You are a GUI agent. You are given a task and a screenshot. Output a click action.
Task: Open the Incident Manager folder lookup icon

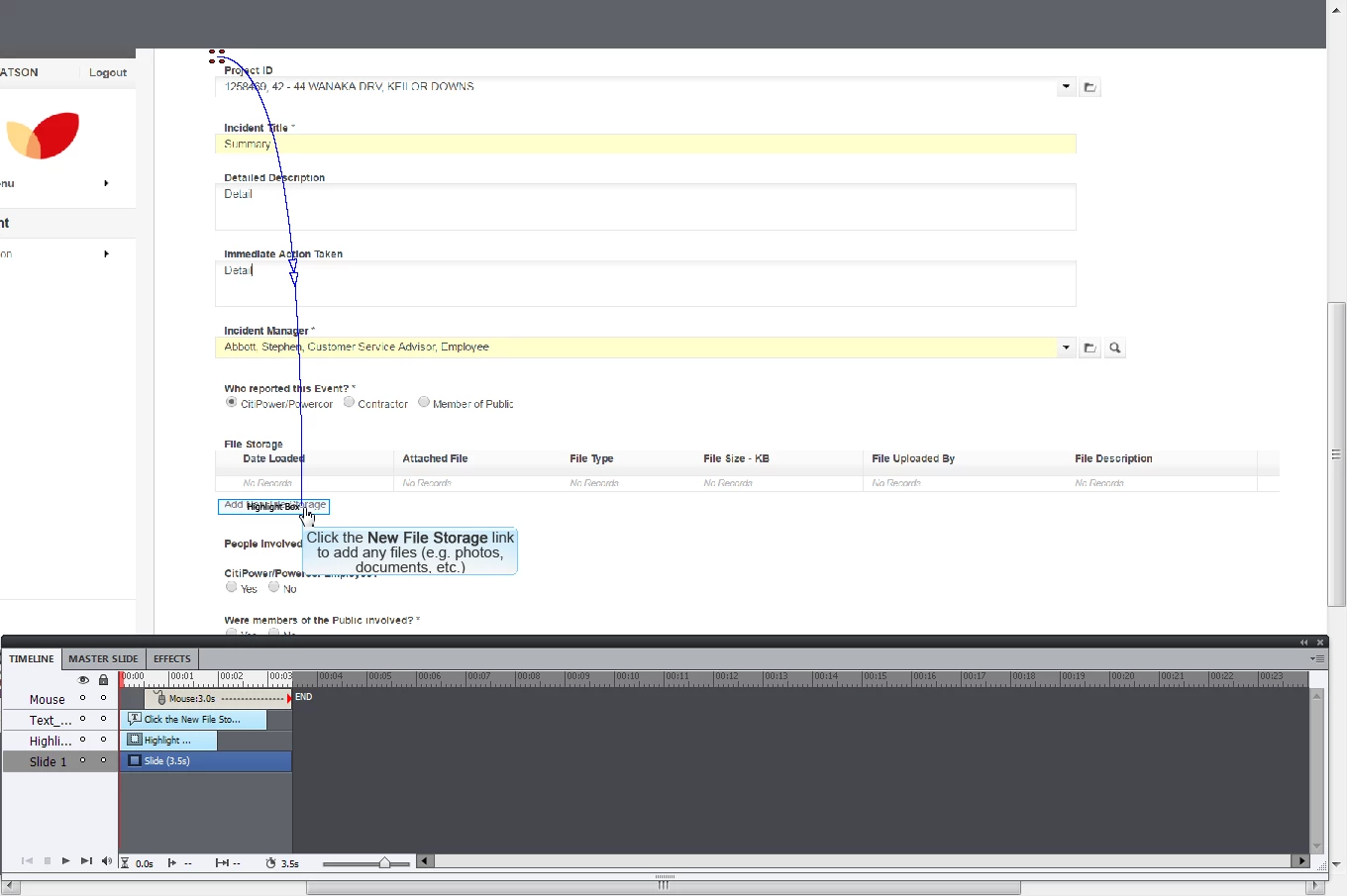pos(1089,348)
